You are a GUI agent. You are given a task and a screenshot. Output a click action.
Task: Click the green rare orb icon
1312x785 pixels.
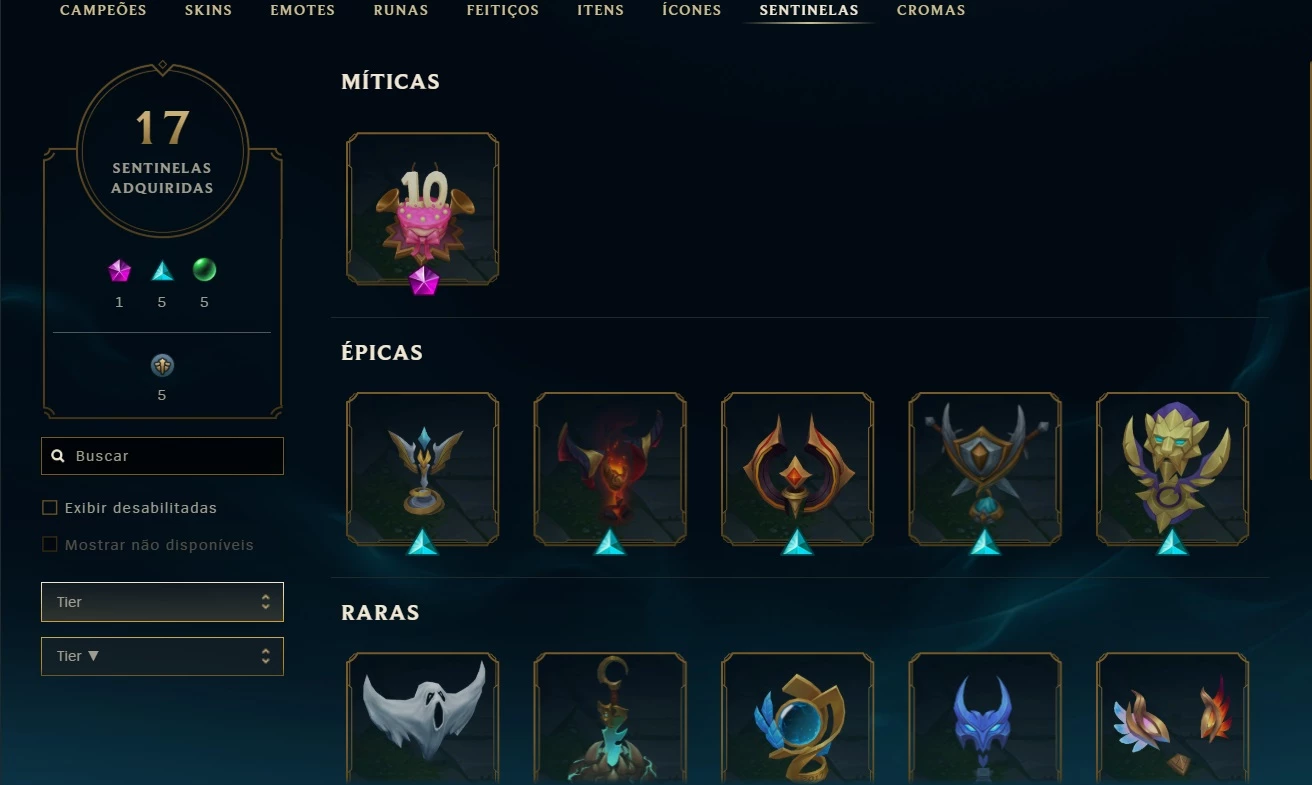(x=204, y=270)
